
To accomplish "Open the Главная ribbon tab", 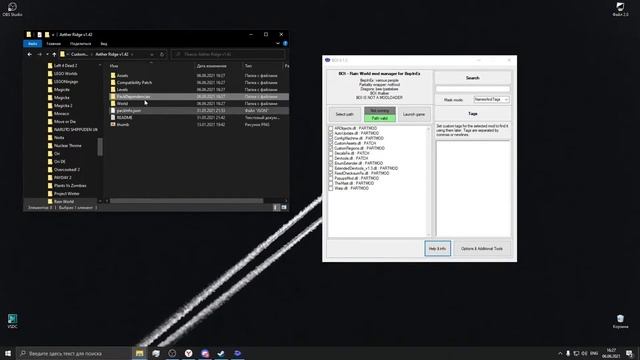I will pyautogui.click(x=53, y=44).
